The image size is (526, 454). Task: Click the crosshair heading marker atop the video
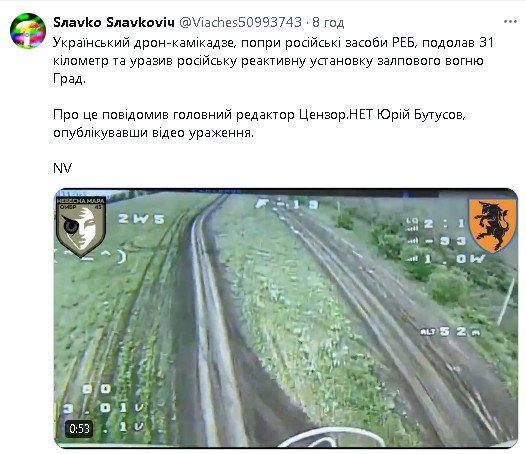(x=286, y=204)
